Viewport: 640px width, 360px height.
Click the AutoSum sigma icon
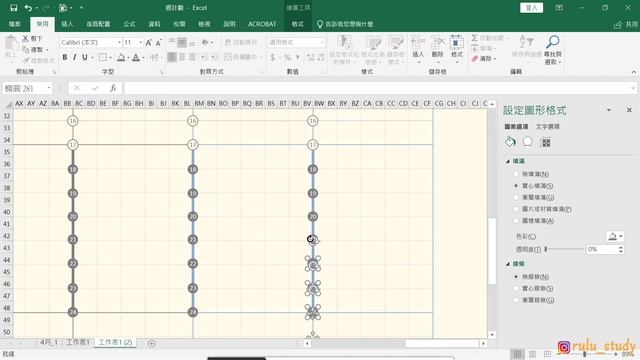pyautogui.click(x=474, y=38)
